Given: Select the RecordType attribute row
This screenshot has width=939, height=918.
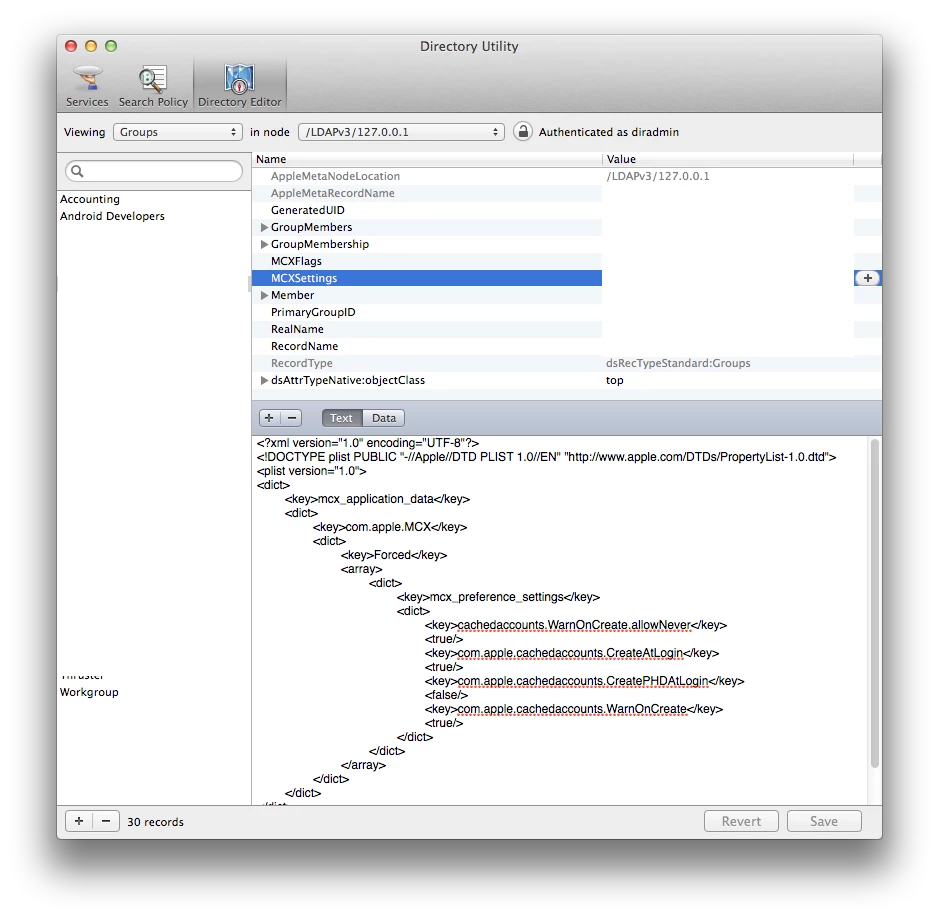Looking at the screenshot, I should pyautogui.click(x=567, y=363).
